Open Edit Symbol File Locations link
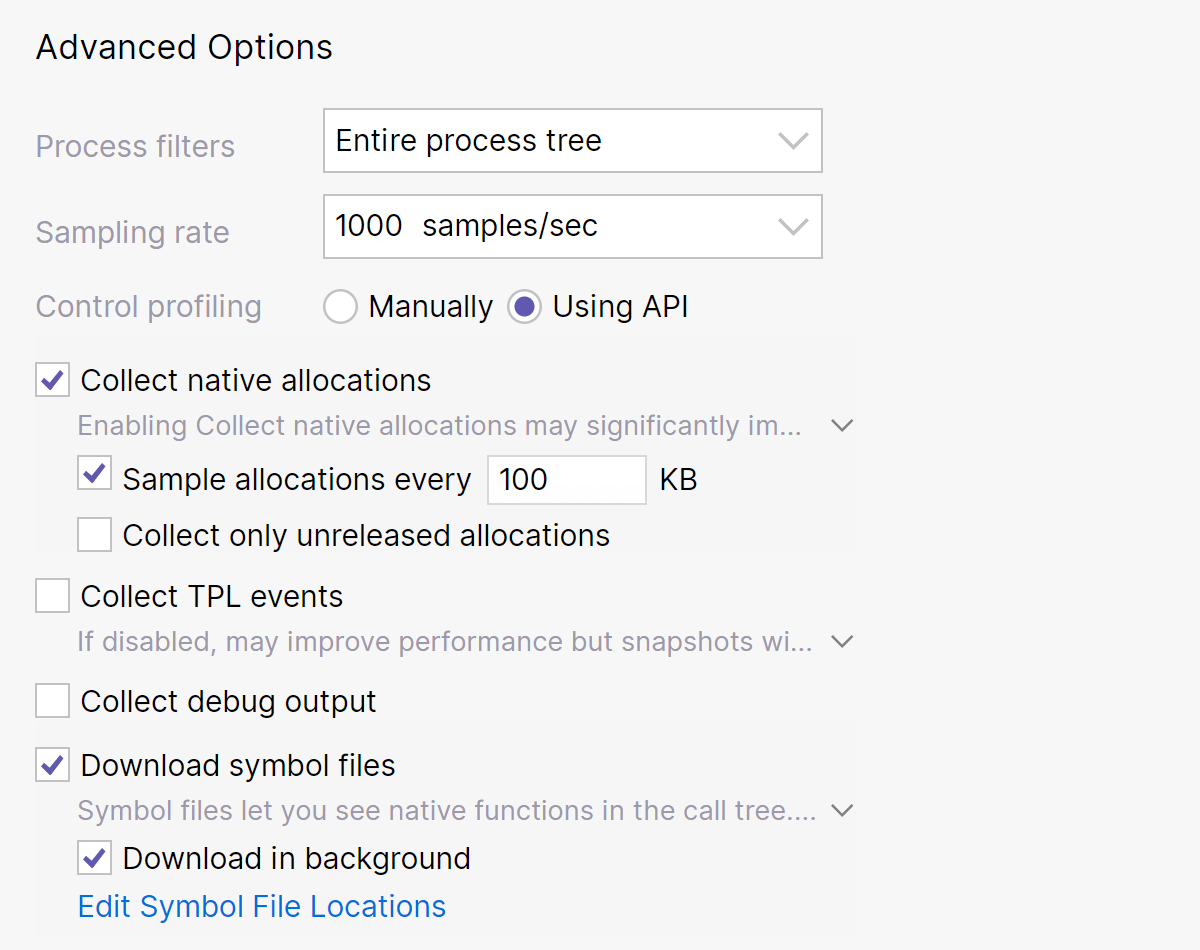The image size is (1200, 950). pos(262,907)
